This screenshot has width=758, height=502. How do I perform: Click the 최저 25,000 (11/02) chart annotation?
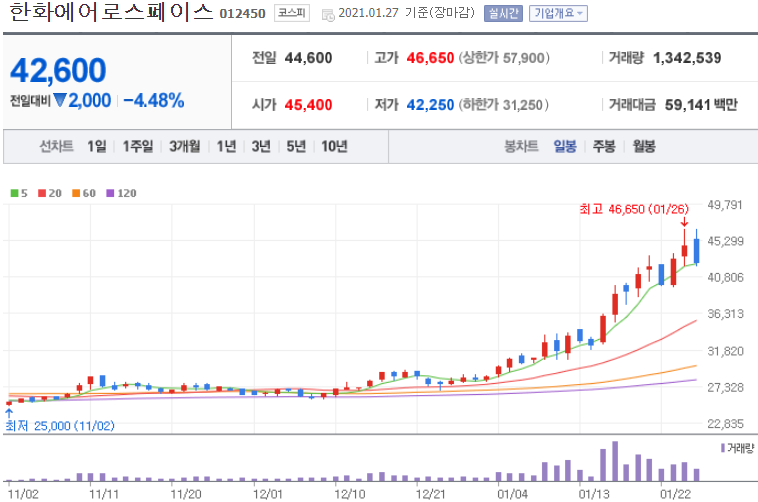click(x=60, y=426)
